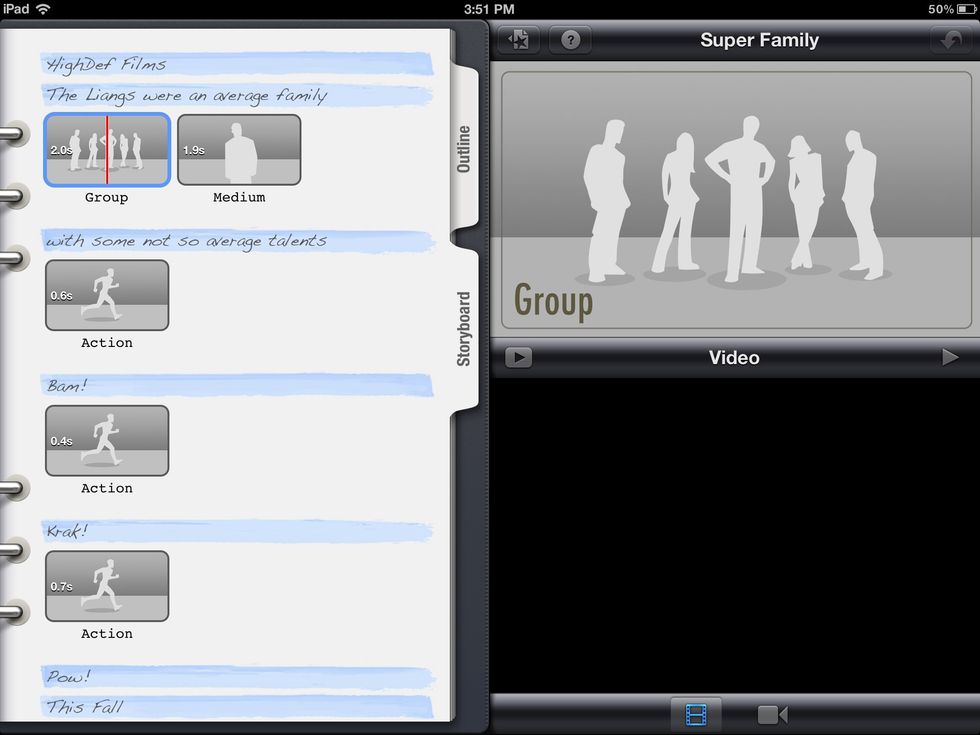Tap the help question mark icon
This screenshot has height=735, width=980.
coord(570,40)
